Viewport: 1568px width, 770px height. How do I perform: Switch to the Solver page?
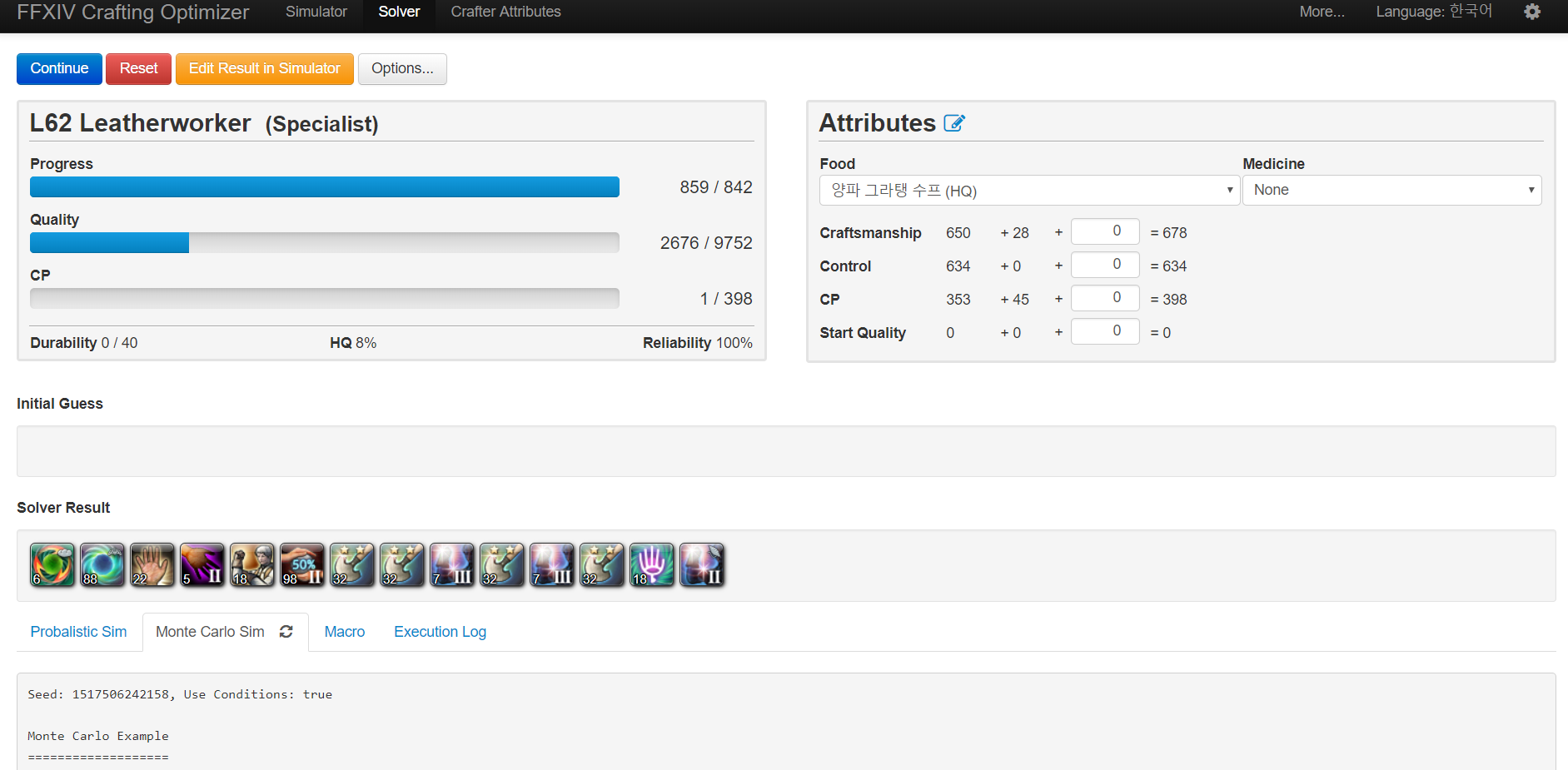(399, 12)
